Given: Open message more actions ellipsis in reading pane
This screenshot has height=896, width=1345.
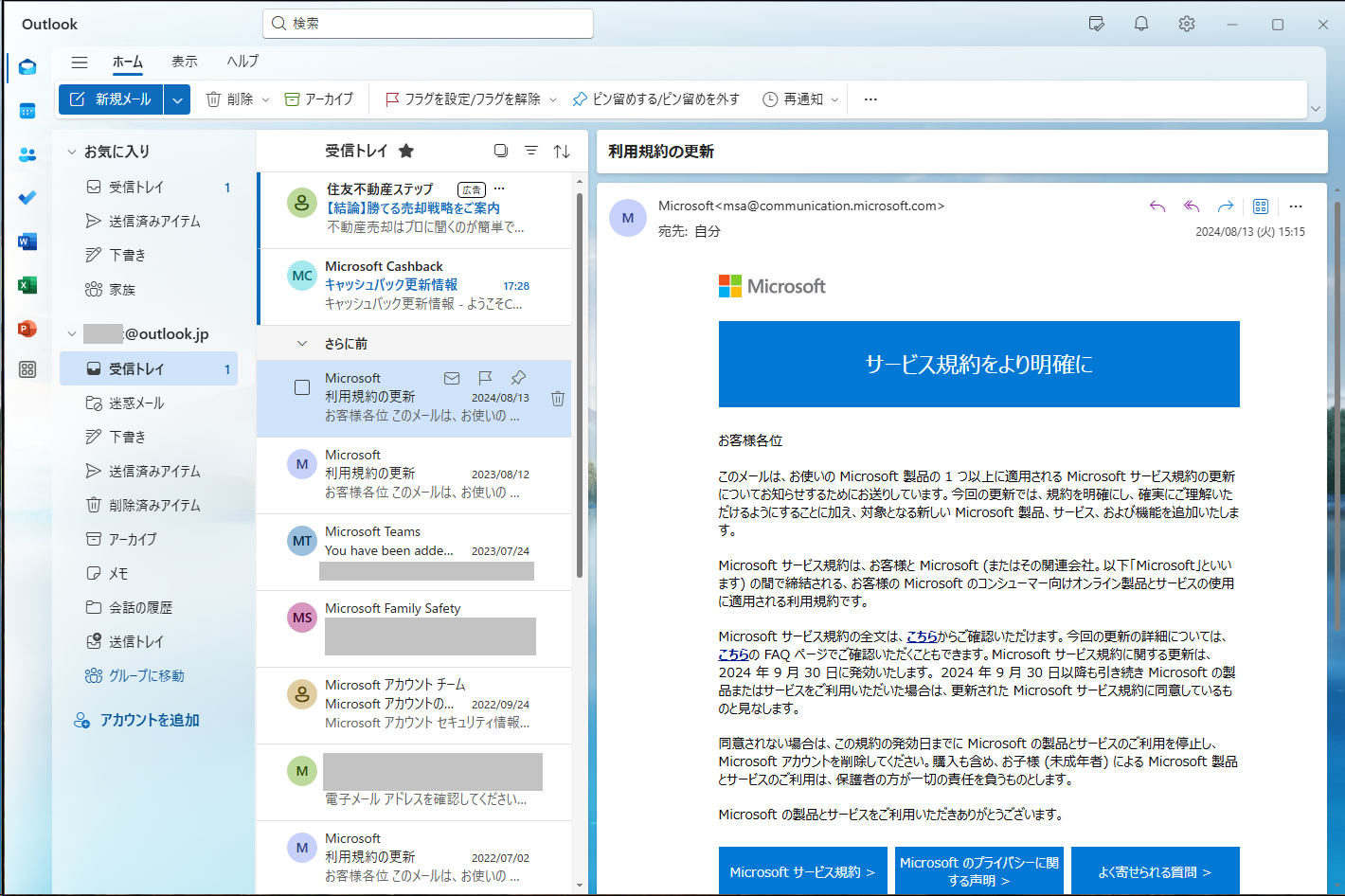Looking at the screenshot, I should point(1296,206).
